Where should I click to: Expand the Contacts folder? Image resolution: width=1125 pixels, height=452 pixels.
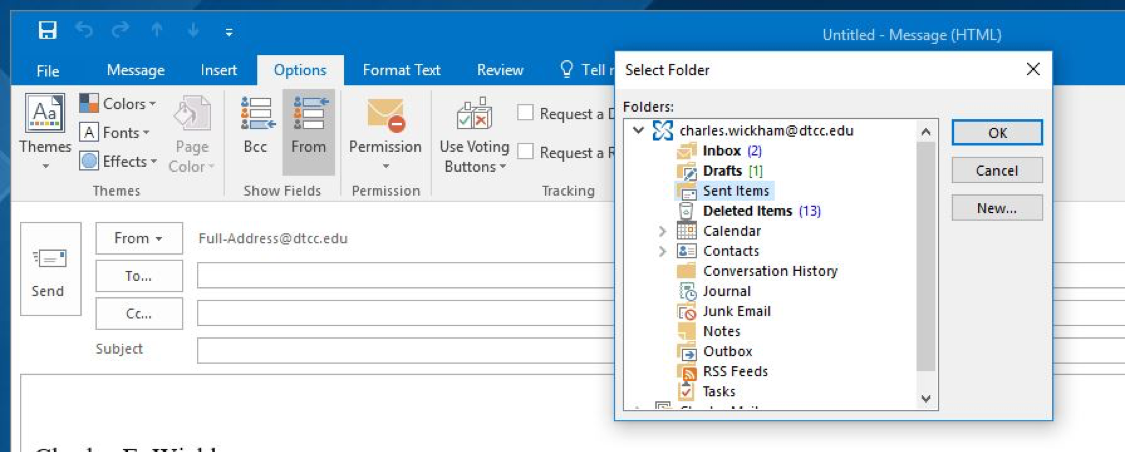[x=662, y=251]
